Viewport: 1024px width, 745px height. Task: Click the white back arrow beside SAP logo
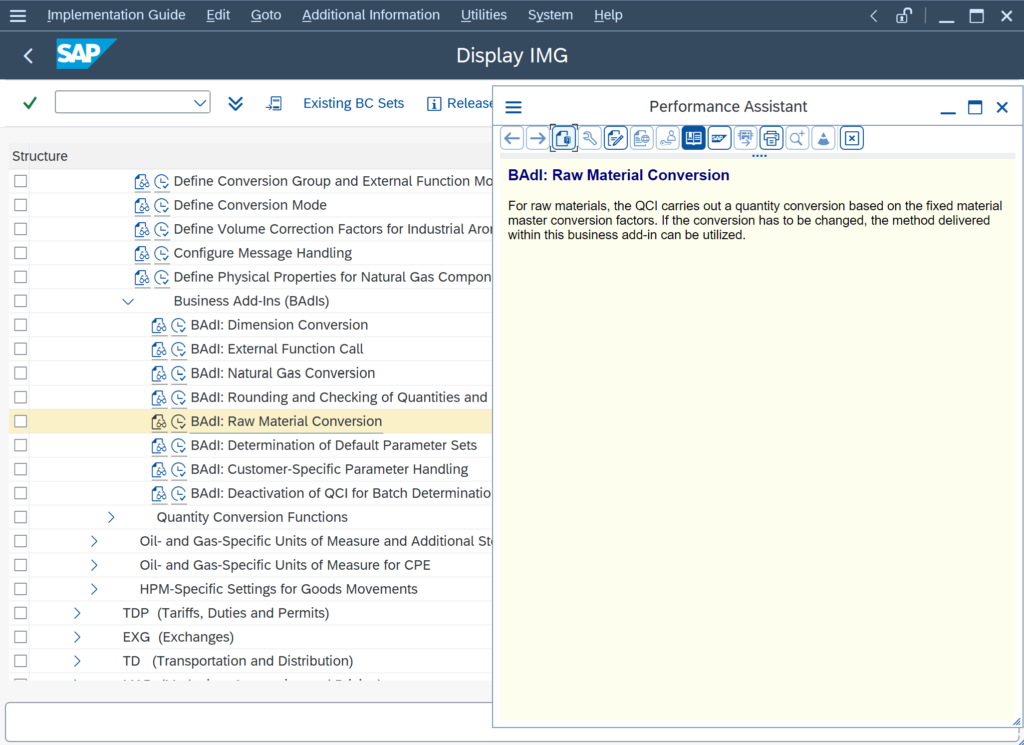point(28,56)
